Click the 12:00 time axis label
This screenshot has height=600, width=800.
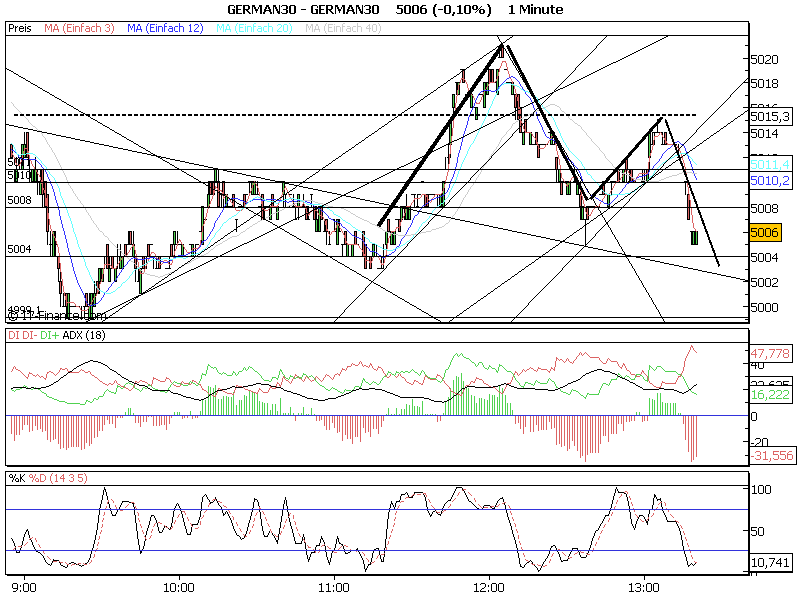tap(489, 588)
